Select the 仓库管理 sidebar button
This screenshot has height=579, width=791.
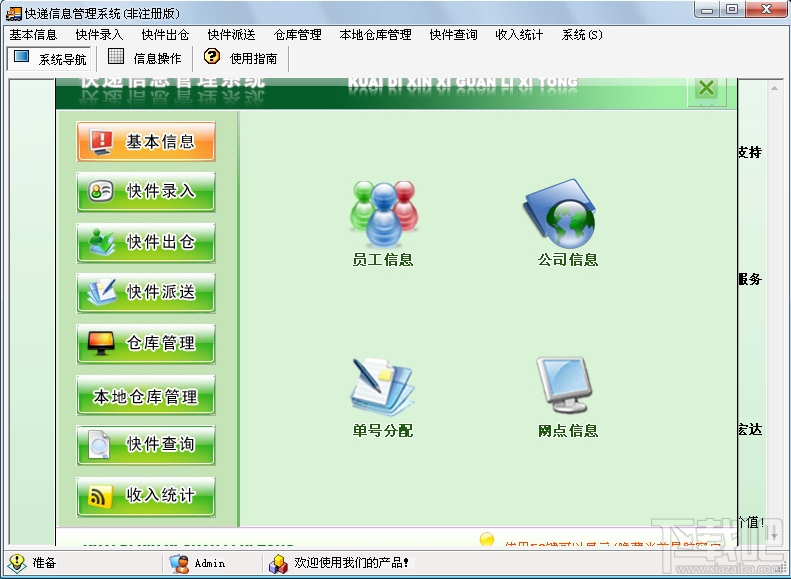point(146,344)
